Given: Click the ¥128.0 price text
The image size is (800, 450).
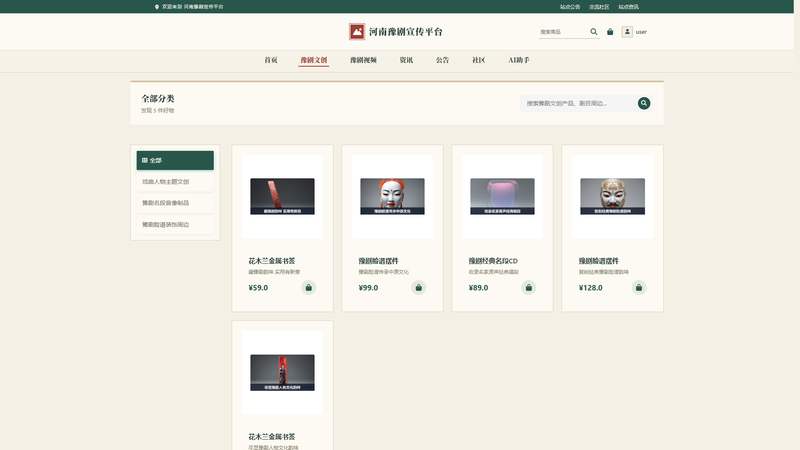Looking at the screenshot, I should tap(590, 288).
